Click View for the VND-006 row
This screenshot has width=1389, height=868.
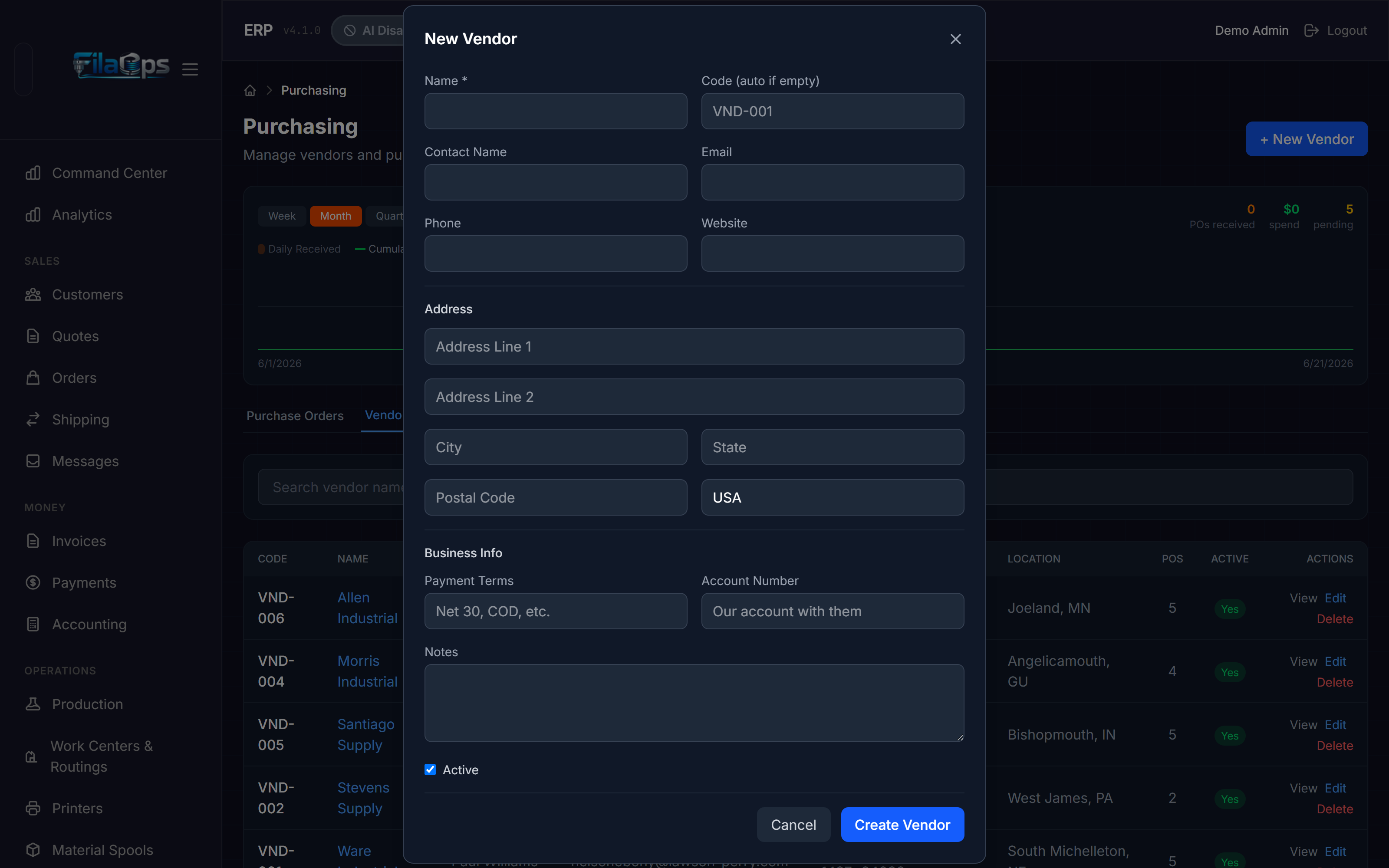point(1303,598)
